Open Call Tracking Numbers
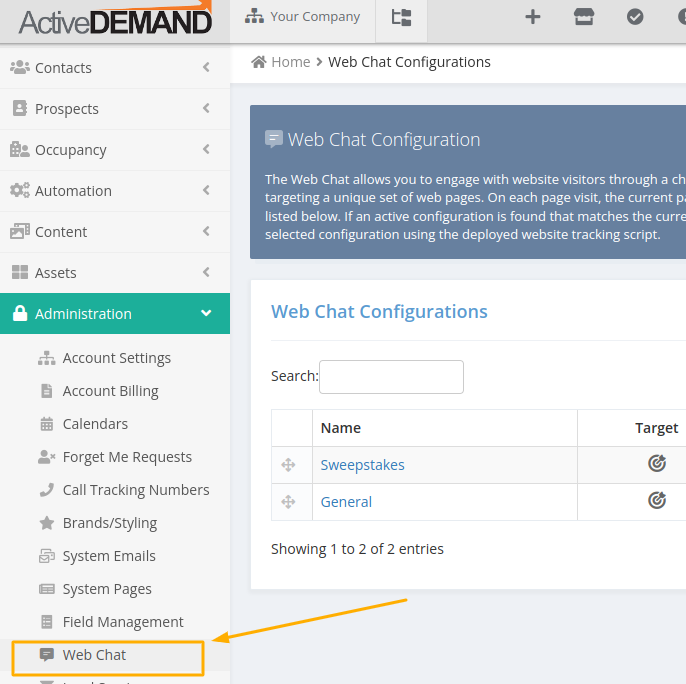The width and height of the screenshot is (686, 684). click(x=136, y=490)
